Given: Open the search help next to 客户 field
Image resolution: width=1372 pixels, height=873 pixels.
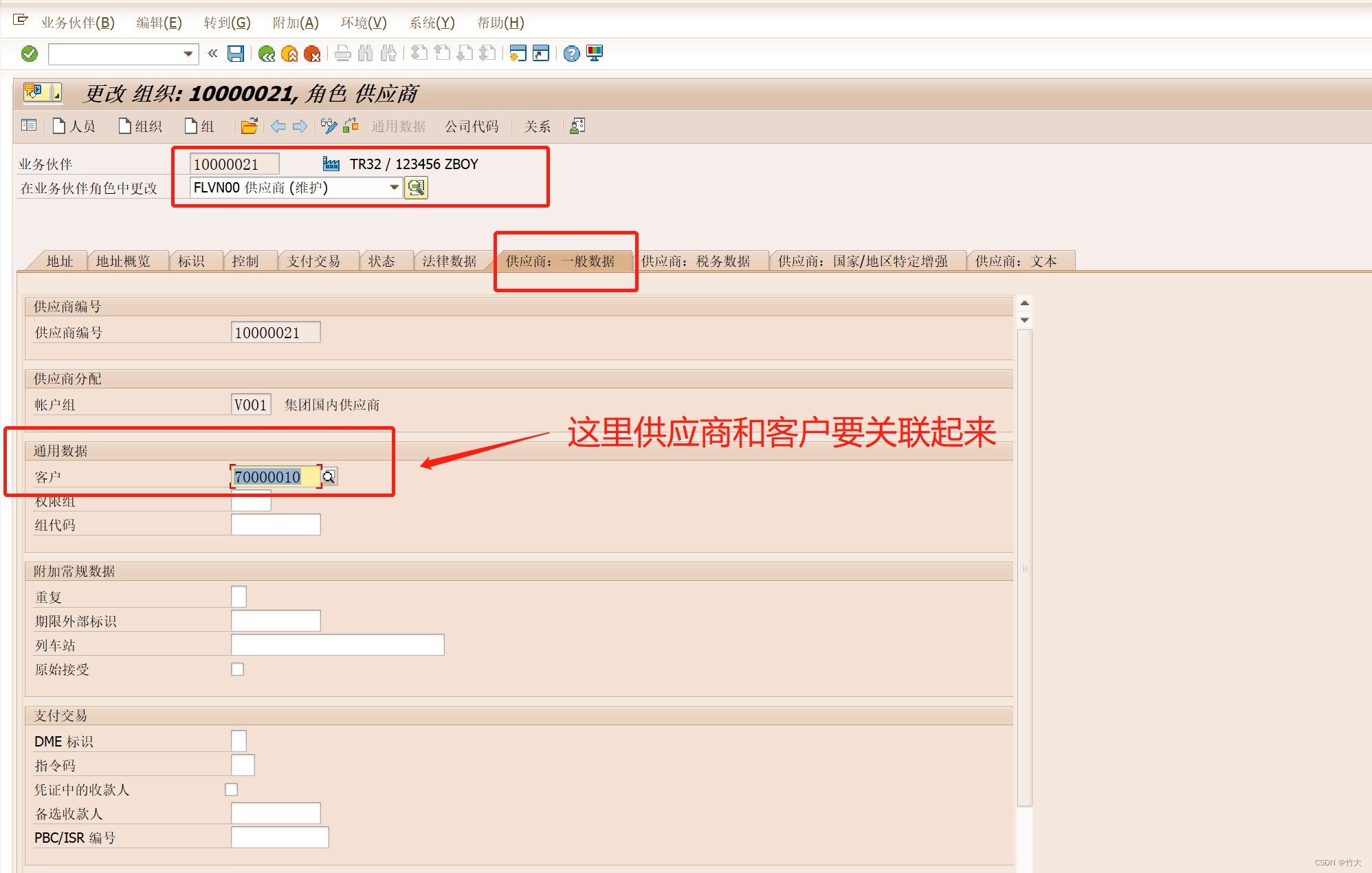Looking at the screenshot, I should [x=329, y=477].
